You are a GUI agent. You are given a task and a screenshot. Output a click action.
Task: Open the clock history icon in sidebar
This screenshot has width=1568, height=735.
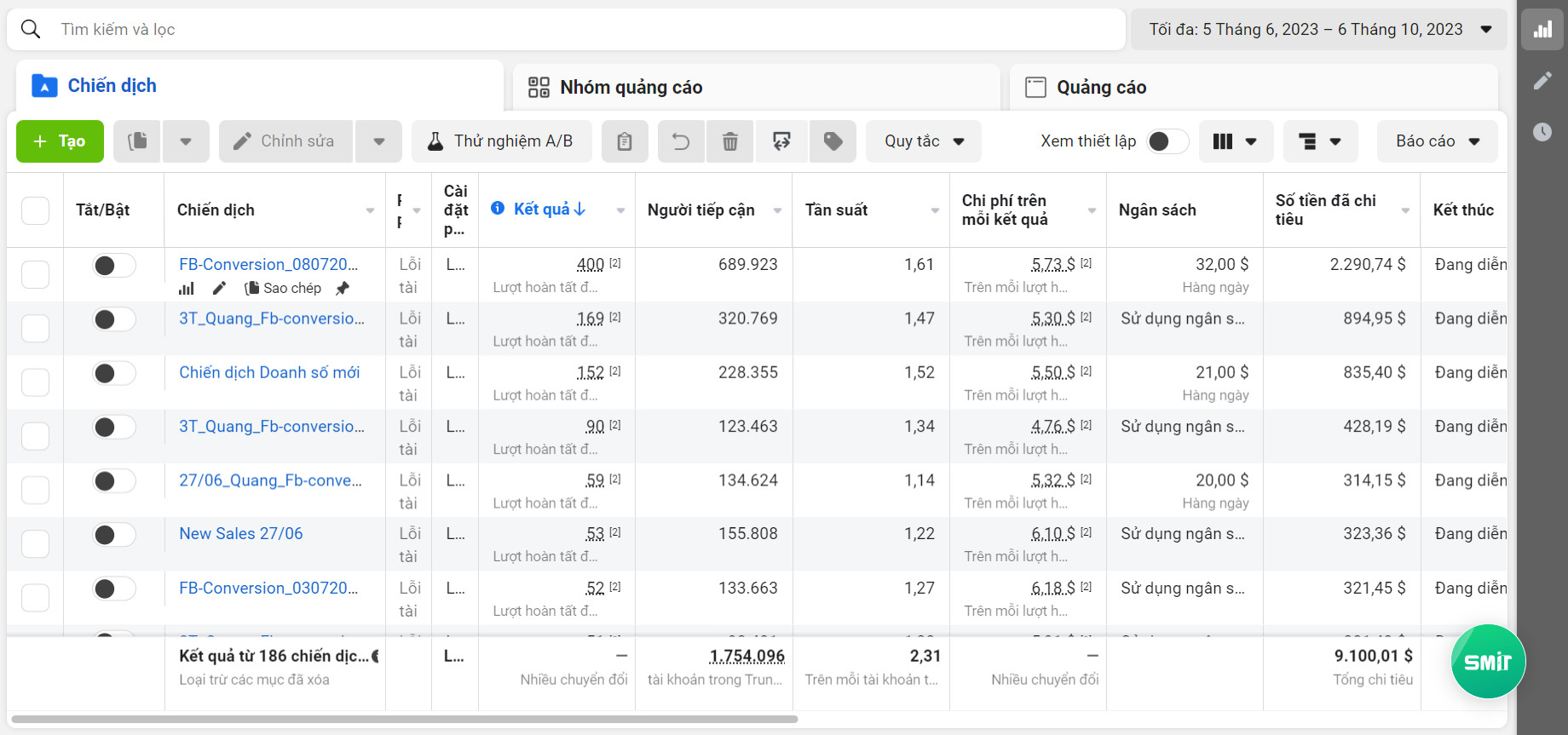pos(1542,132)
